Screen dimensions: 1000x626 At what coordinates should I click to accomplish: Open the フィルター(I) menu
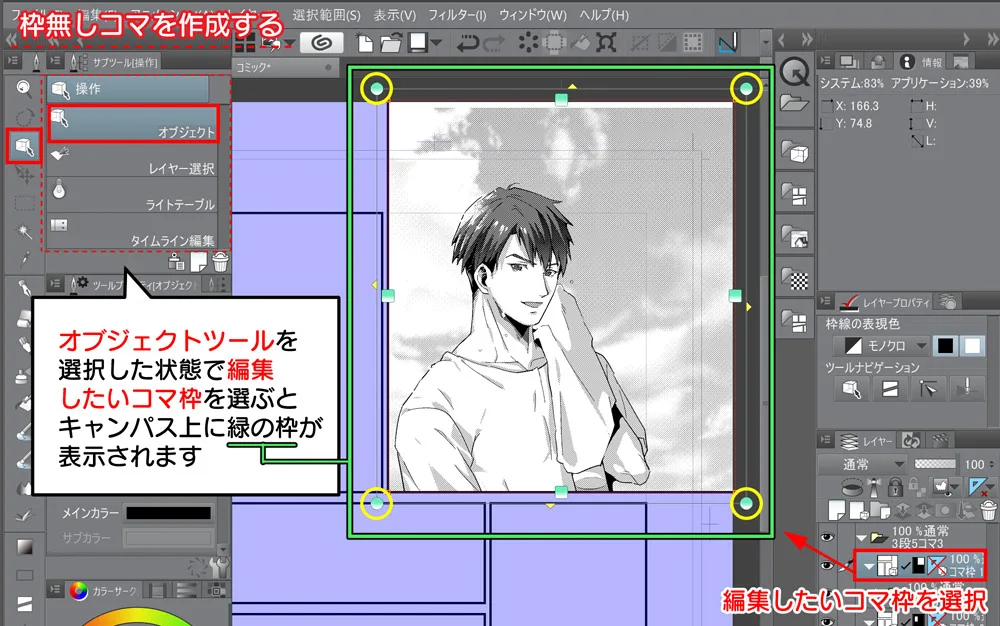pyautogui.click(x=457, y=15)
